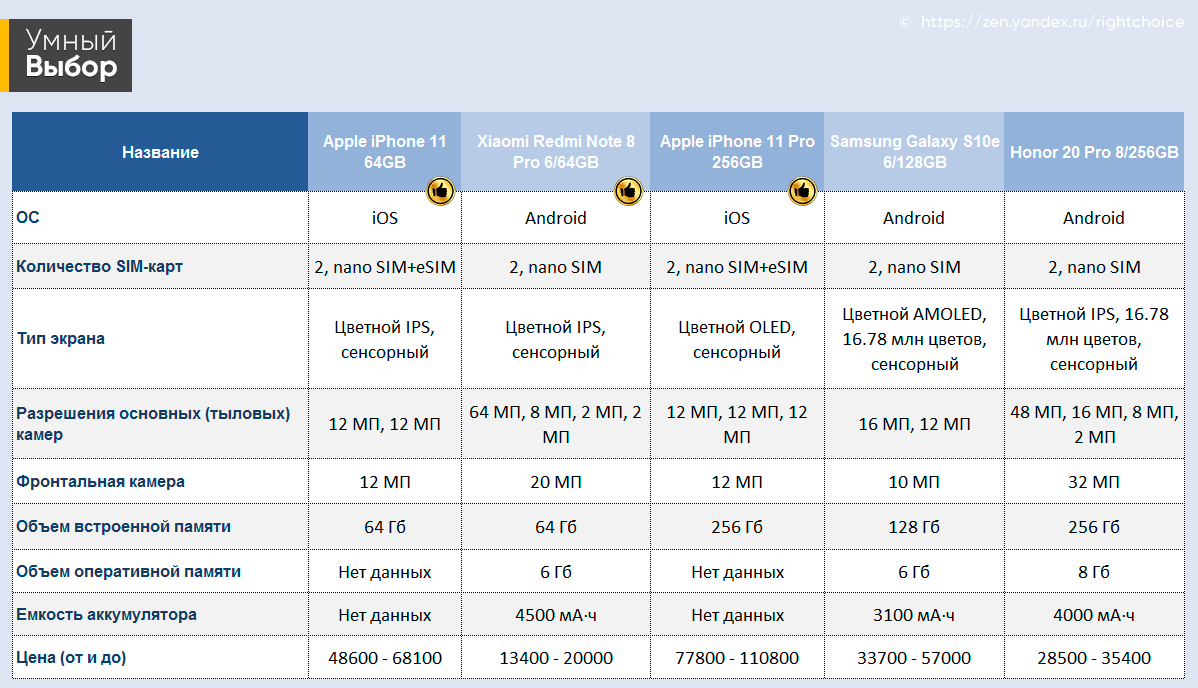This screenshot has height=688, width=1198.
Task: Select the Apple iPhone 11 Pro 256GB header
Action: click(737, 152)
